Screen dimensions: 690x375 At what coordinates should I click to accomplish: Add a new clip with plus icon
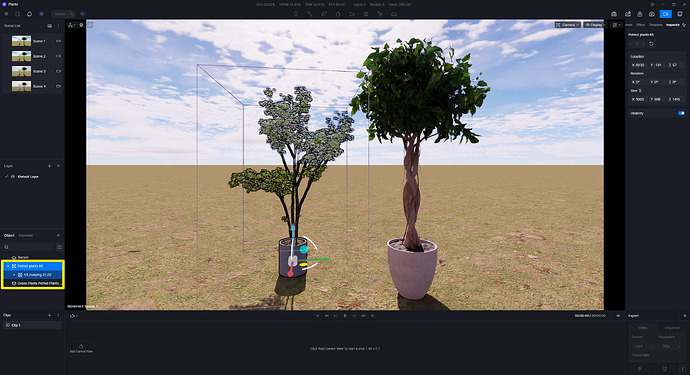pos(49,315)
